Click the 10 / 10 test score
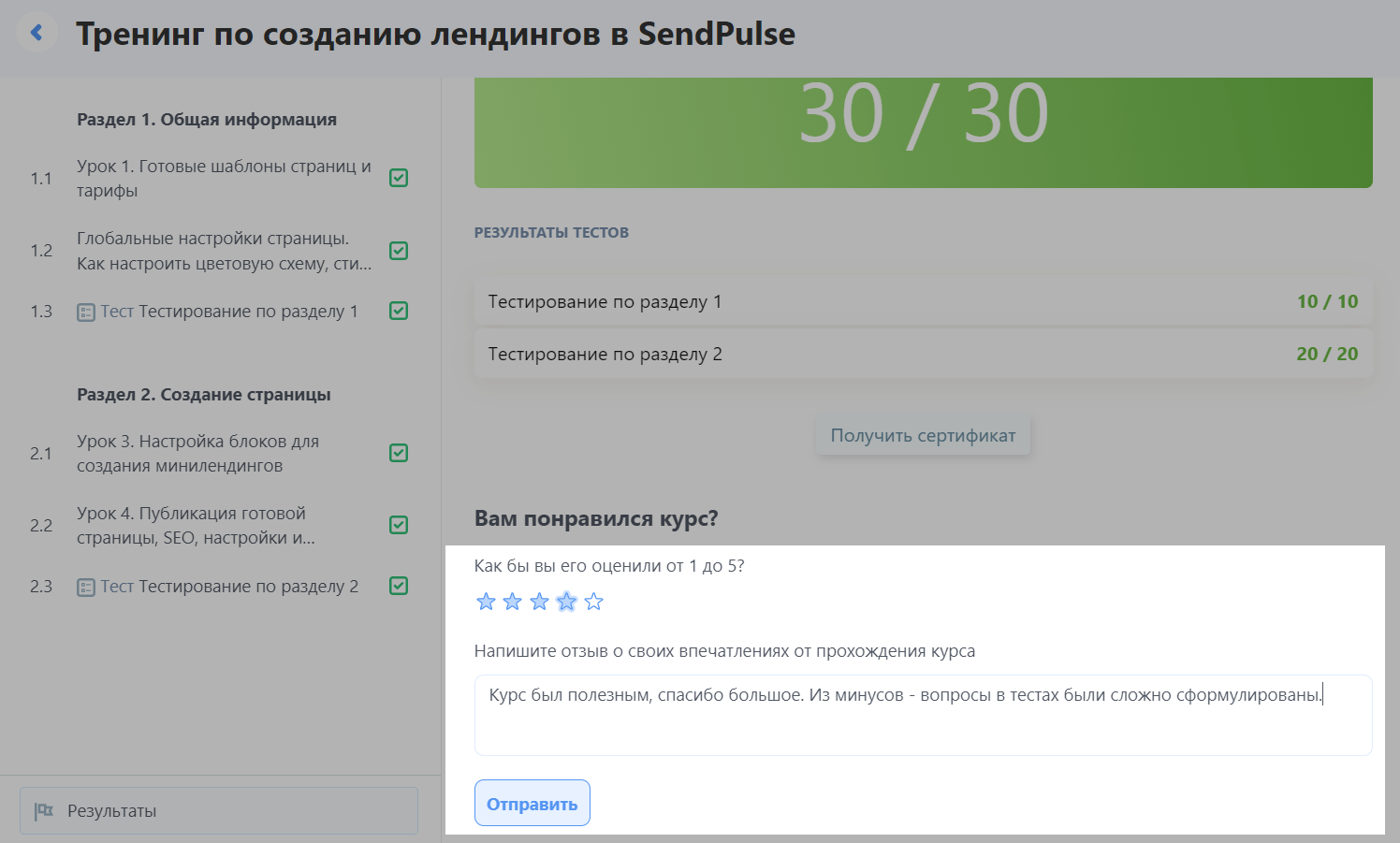Image resolution: width=1400 pixels, height=843 pixels. point(1327,301)
